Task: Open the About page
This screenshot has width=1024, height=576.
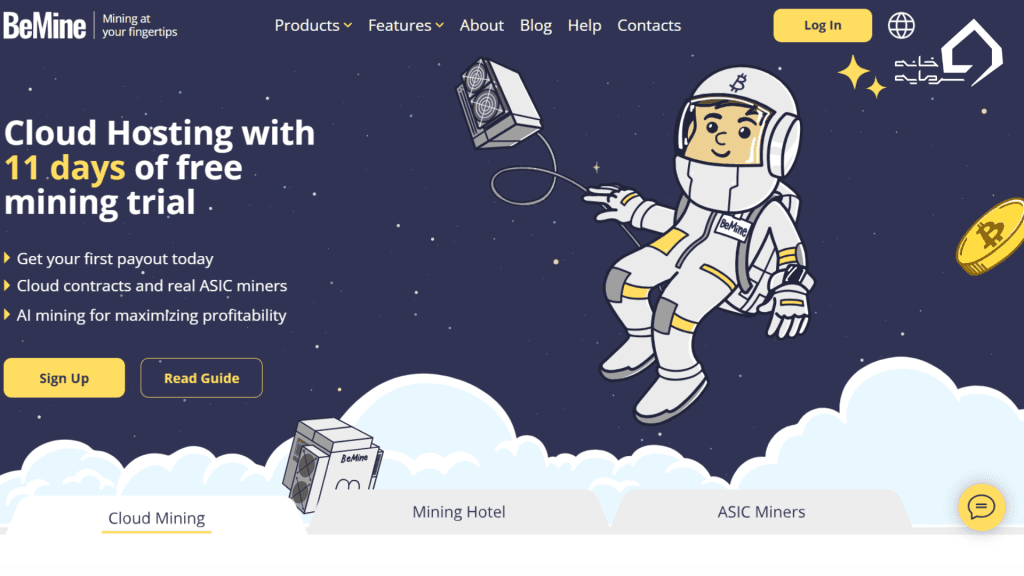Action: (481, 25)
